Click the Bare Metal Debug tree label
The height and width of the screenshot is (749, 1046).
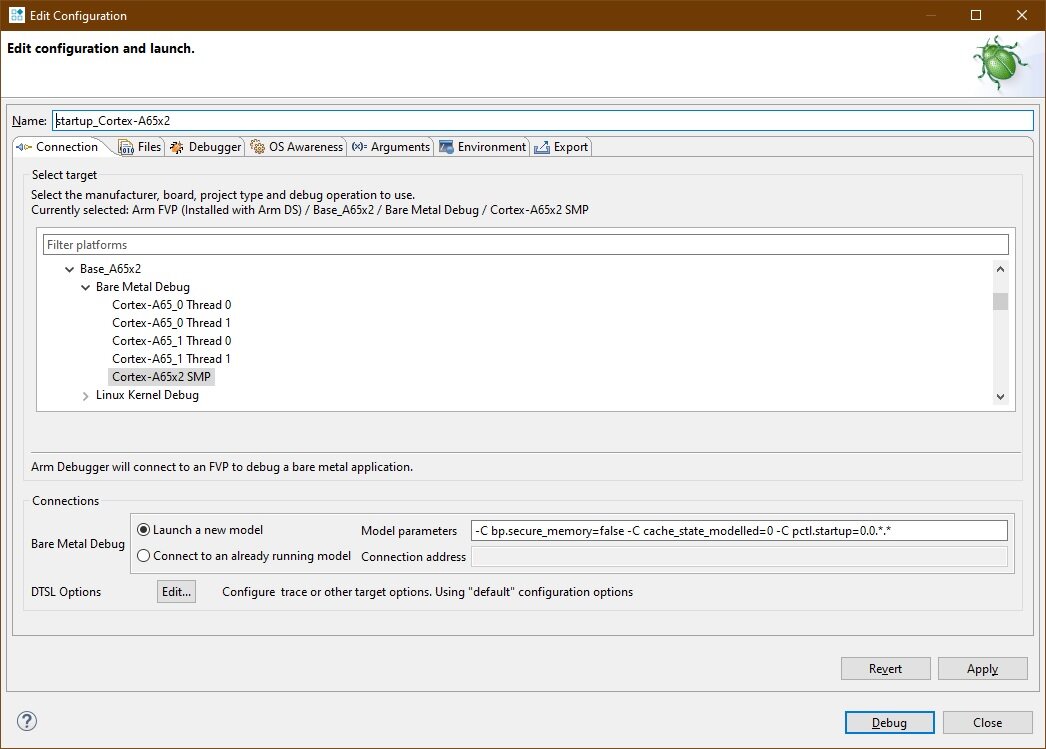(x=143, y=287)
